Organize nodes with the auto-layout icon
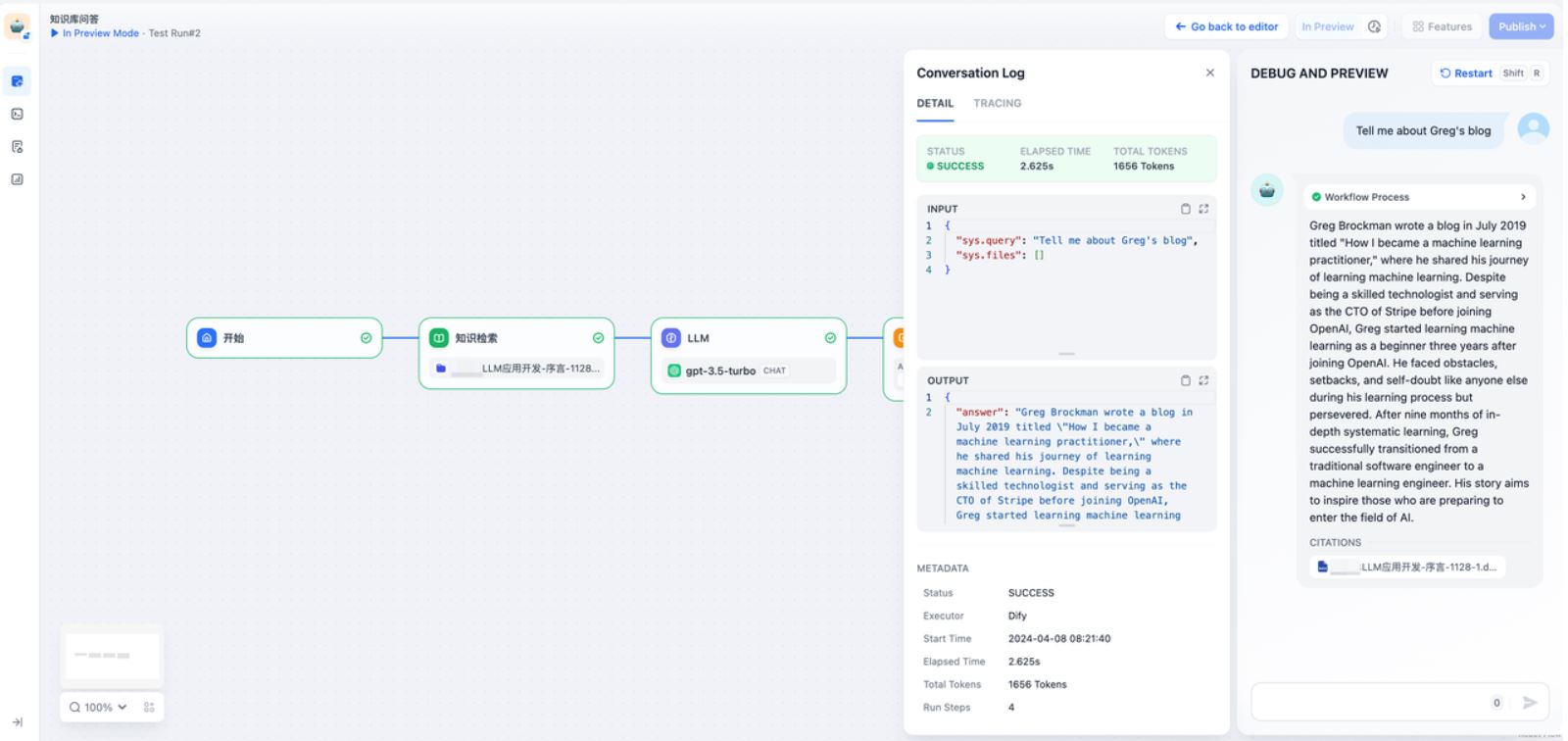Image resolution: width=1568 pixels, height=741 pixels. [149, 707]
